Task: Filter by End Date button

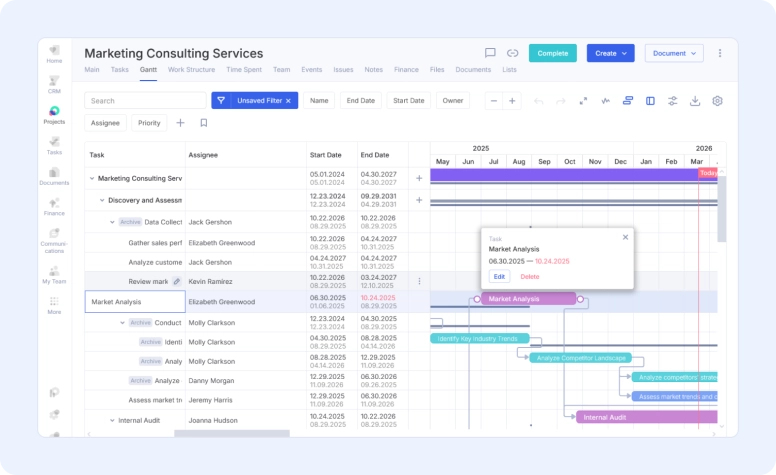Action: tap(360, 100)
